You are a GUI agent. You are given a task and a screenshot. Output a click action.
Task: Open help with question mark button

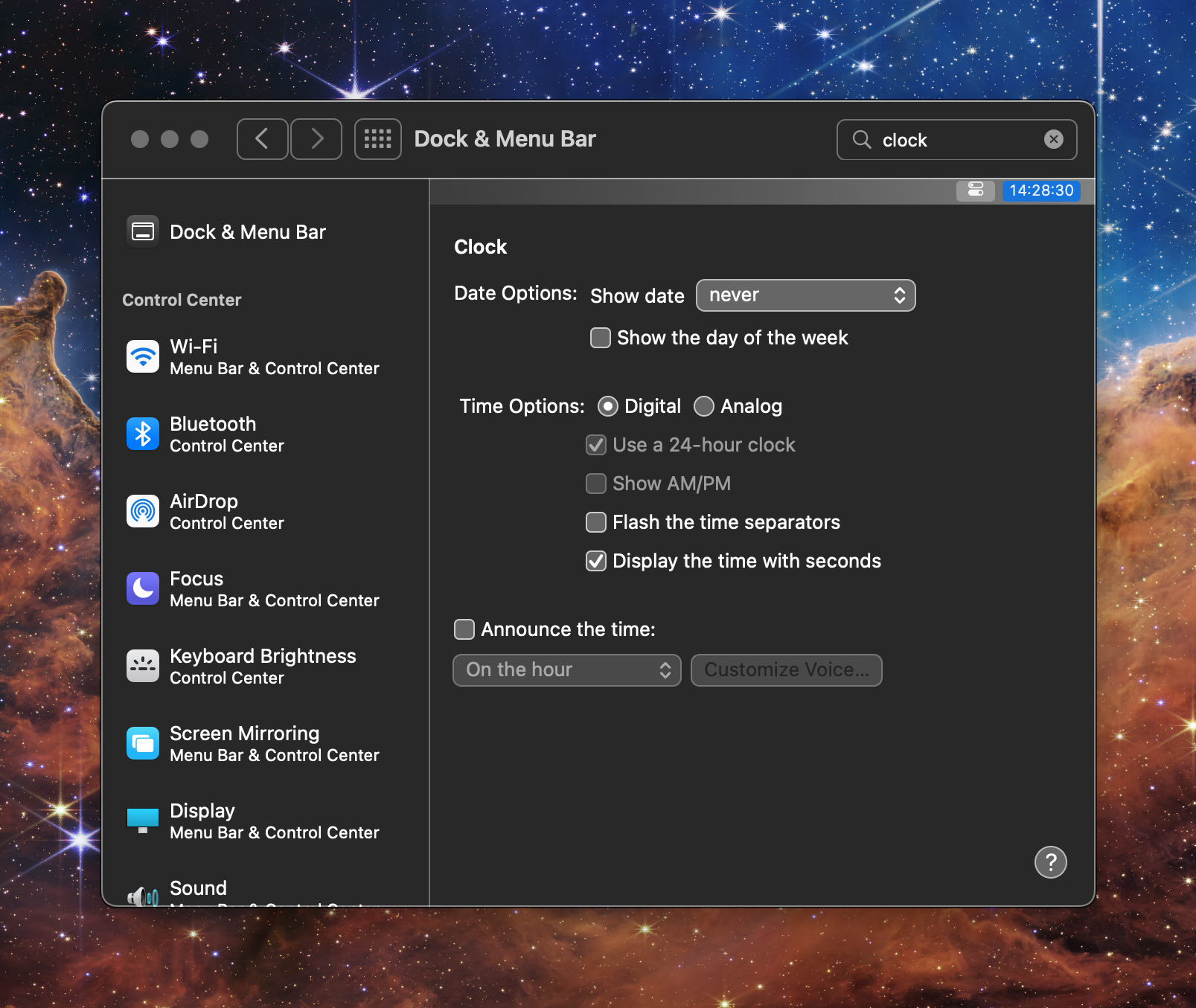click(x=1050, y=862)
